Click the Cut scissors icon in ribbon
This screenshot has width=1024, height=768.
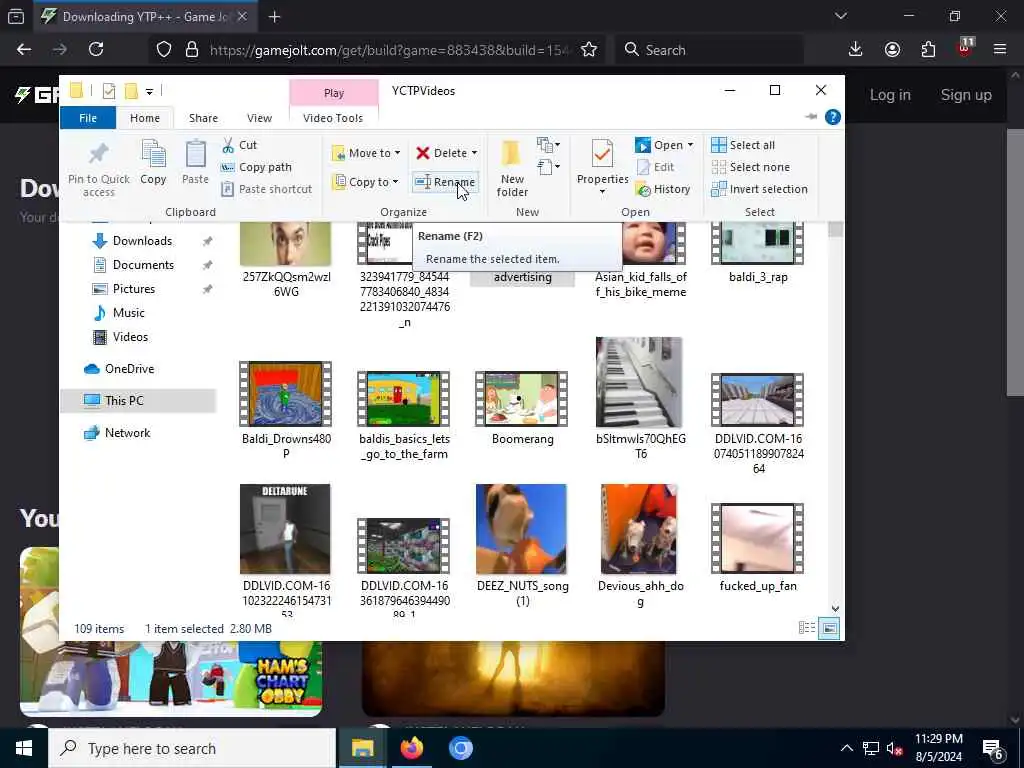pyautogui.click(x=228, y=145)
